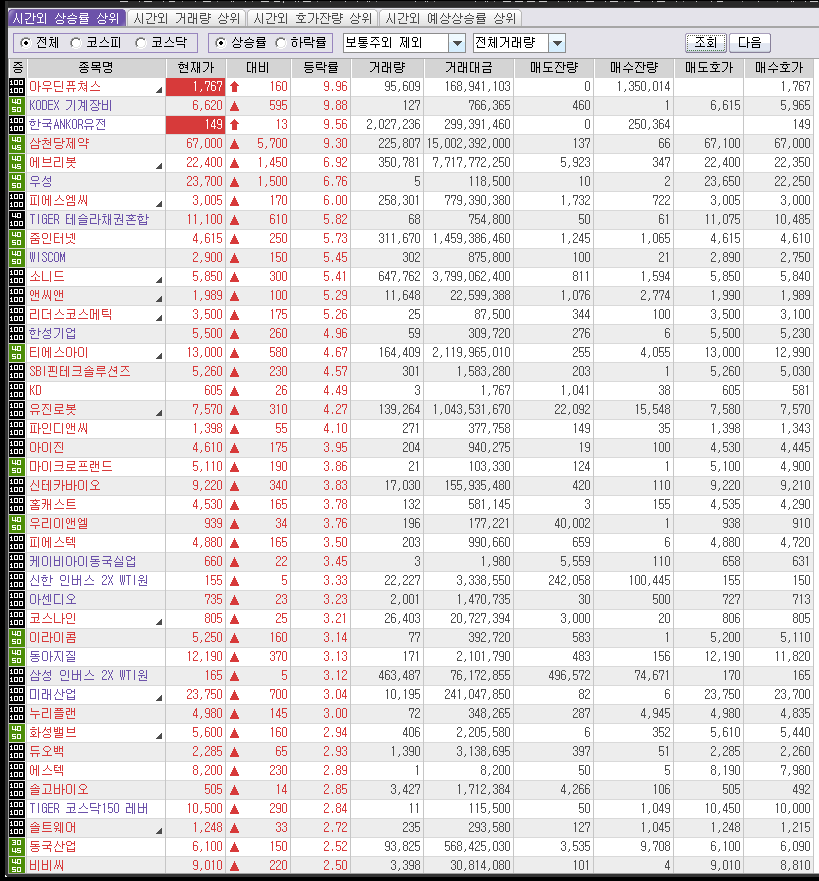Image resolution: width=819 pixels, height=881 pixels.
Task: Click margin badge icon beside 유진로봇
Action: pyautogui.click(x=16, y=410)
